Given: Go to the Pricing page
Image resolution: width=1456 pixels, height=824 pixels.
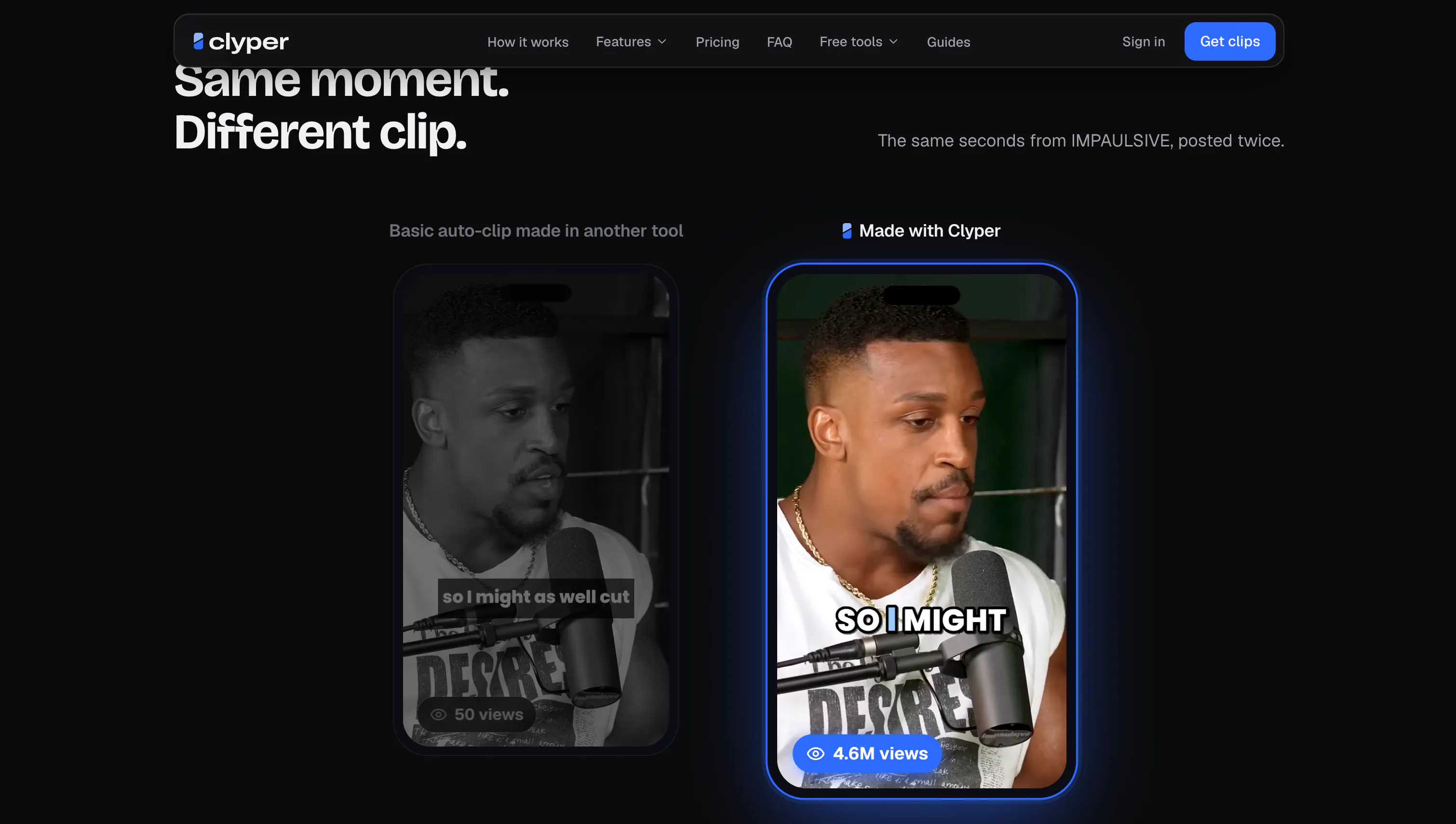Looking at the screenshot, I should click(x=717, y=42).
